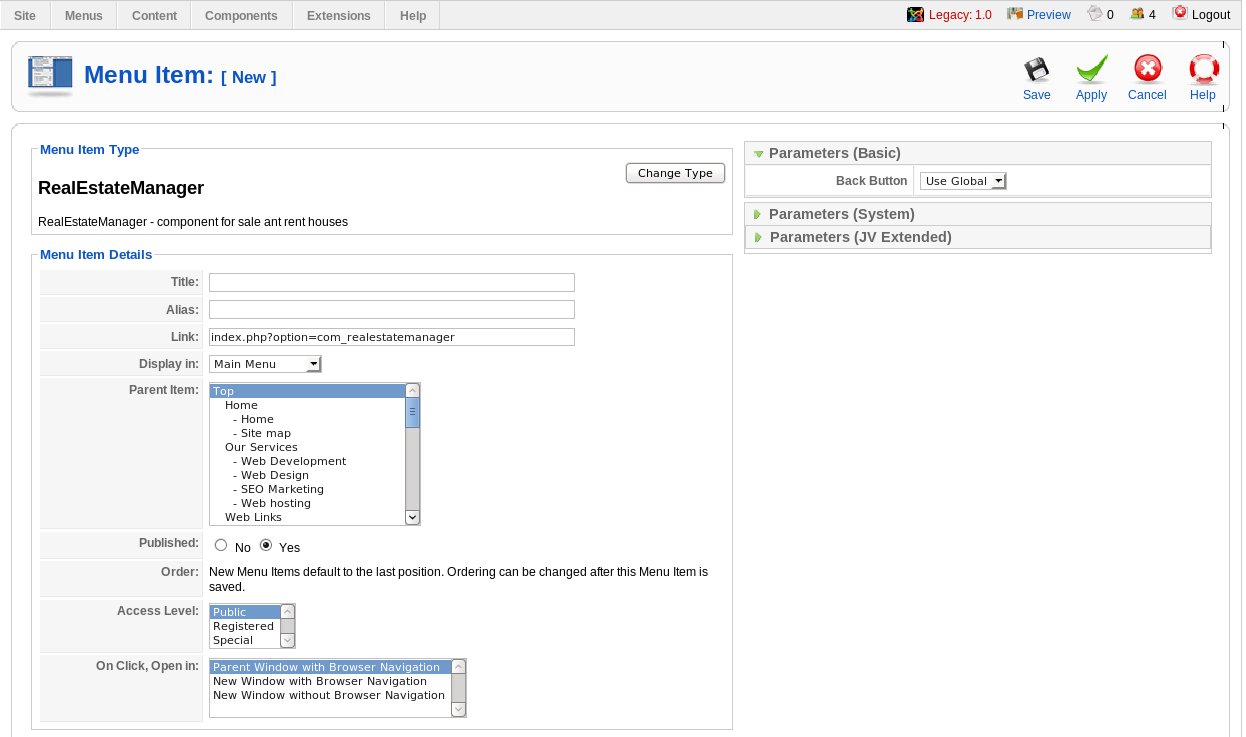Select Registered access level
This screenshot has width=1246, height=737.
click(x=245, y=626)
